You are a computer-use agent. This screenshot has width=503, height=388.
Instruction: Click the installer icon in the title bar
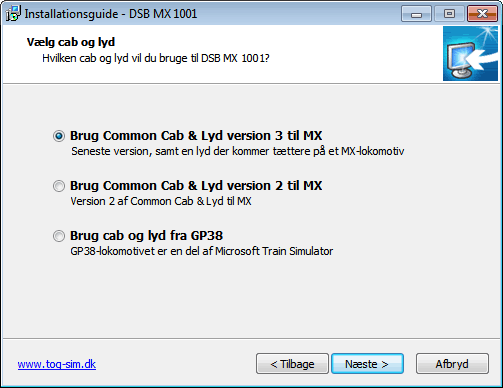[x=13, y=14]
